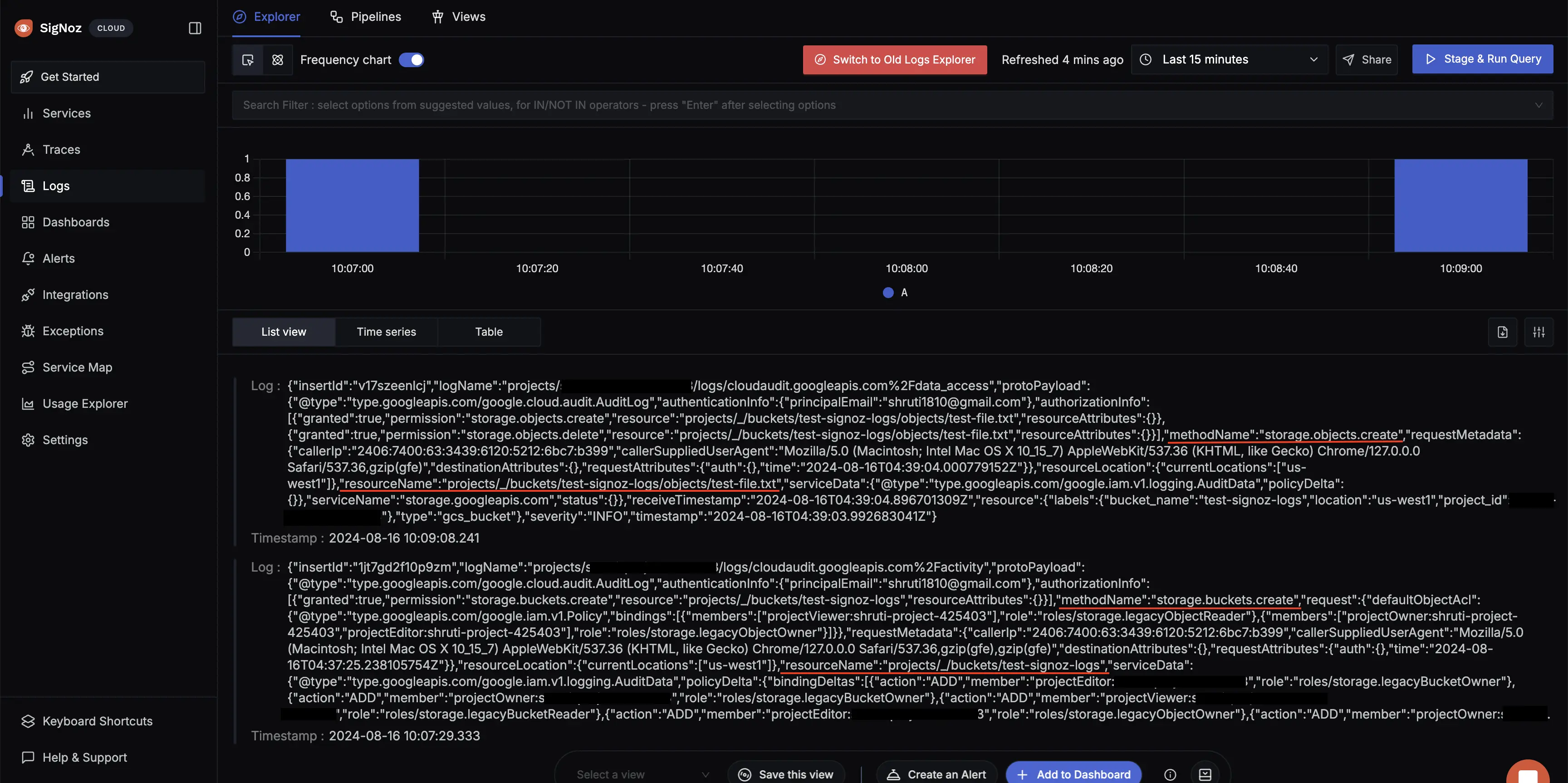Click timestamp 2024-08-16 10:09:08.241
1568x783 pixels.
pos(404,538)
